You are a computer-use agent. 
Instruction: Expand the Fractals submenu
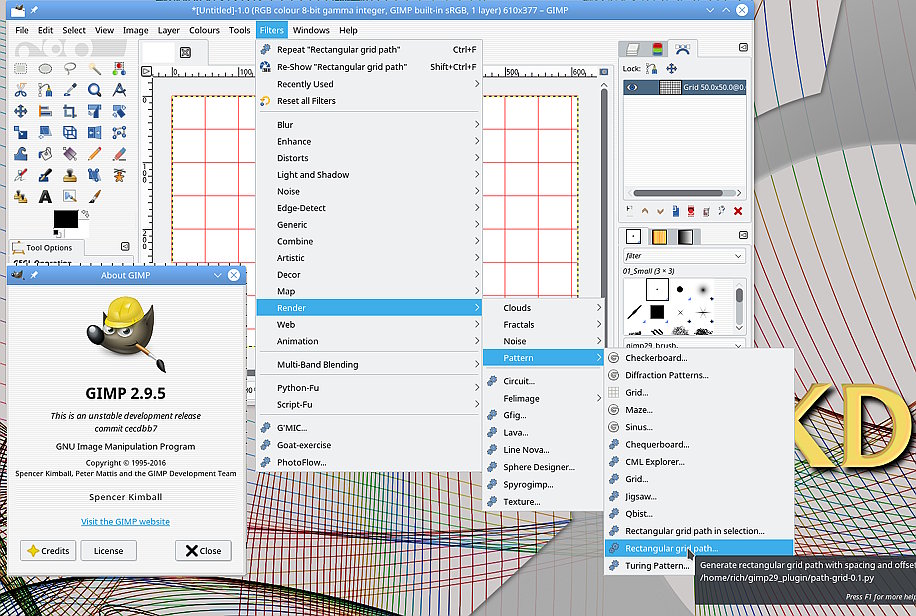pos(543,324)
